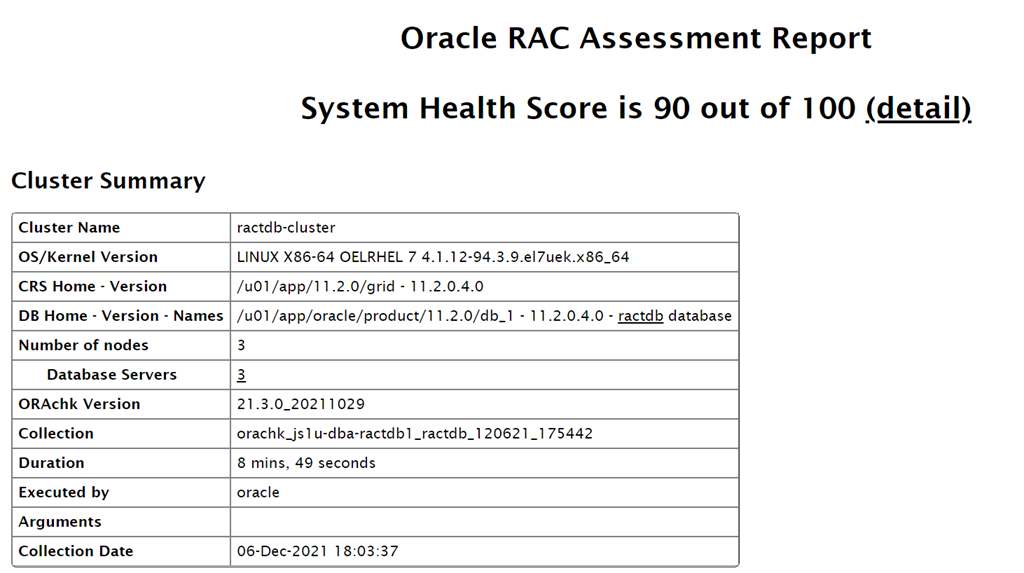Select the DB Home - Version - Names label
Image resolution: width=1024 pixels, height=573 pixels.
pos(121,316)
